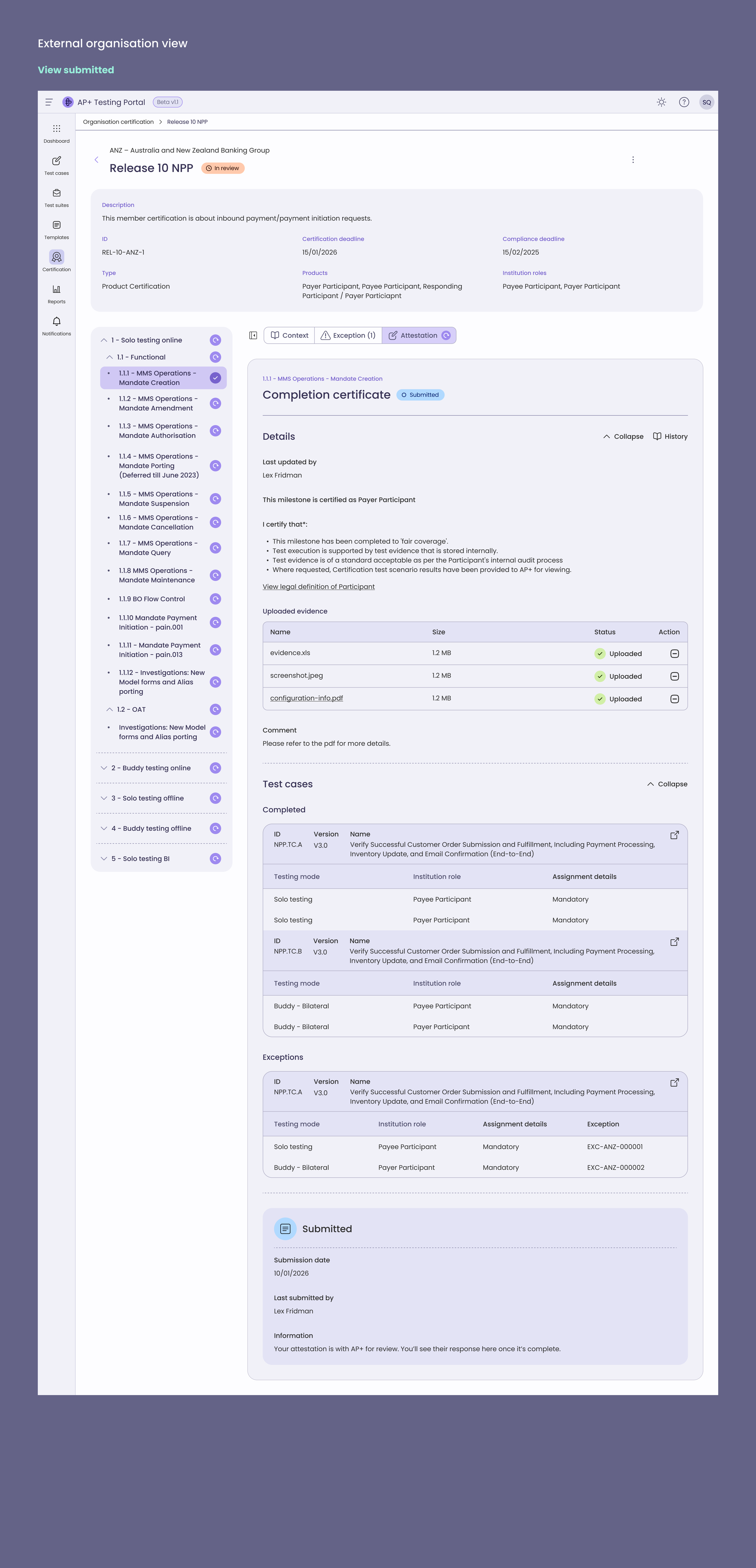Viewport: 756px width, 1568px height.
Task: Collapse the Details section
Action: [x=623, y=436]
